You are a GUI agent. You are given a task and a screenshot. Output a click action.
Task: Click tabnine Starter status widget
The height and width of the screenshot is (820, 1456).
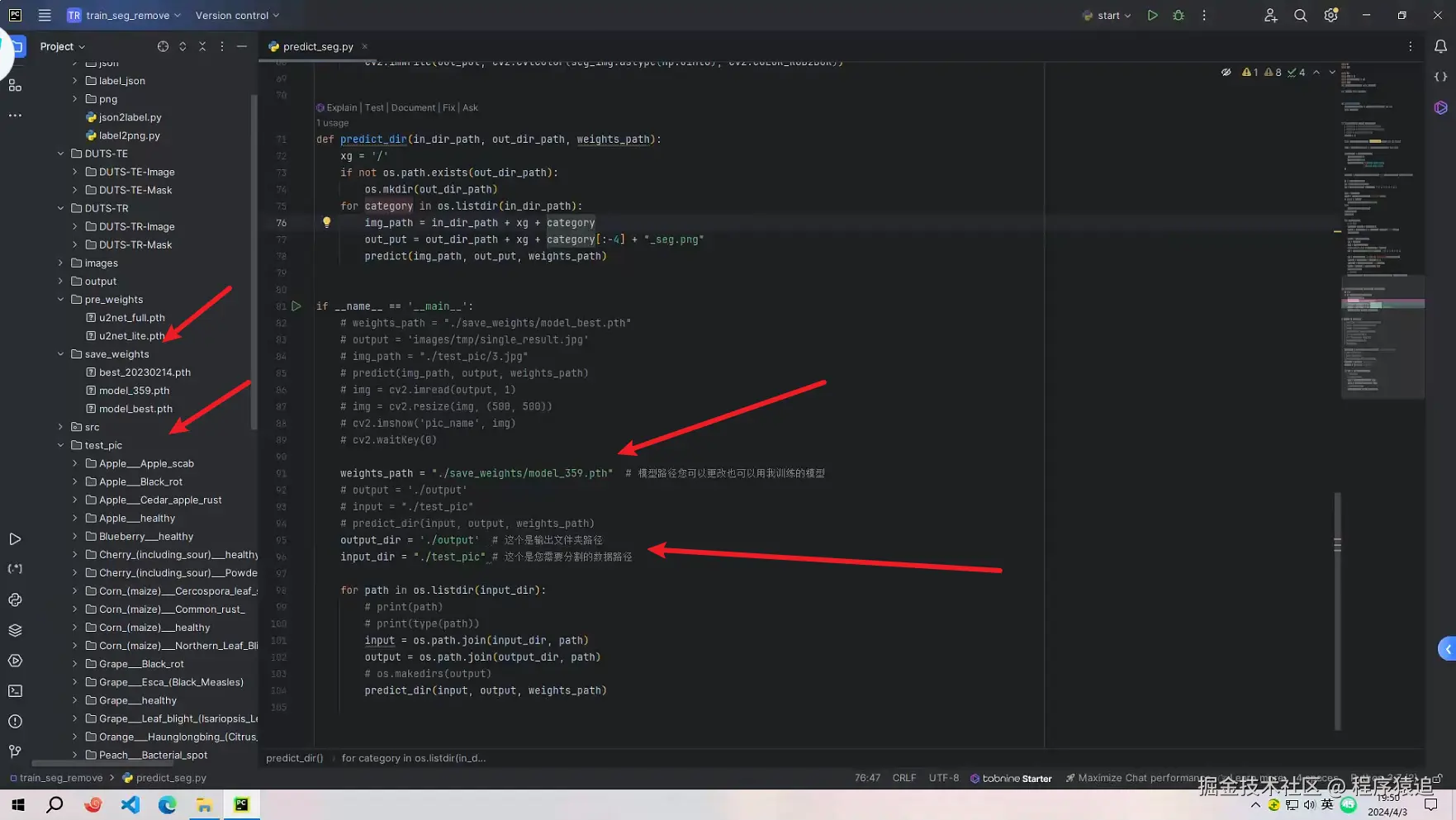click(1011, 778)
